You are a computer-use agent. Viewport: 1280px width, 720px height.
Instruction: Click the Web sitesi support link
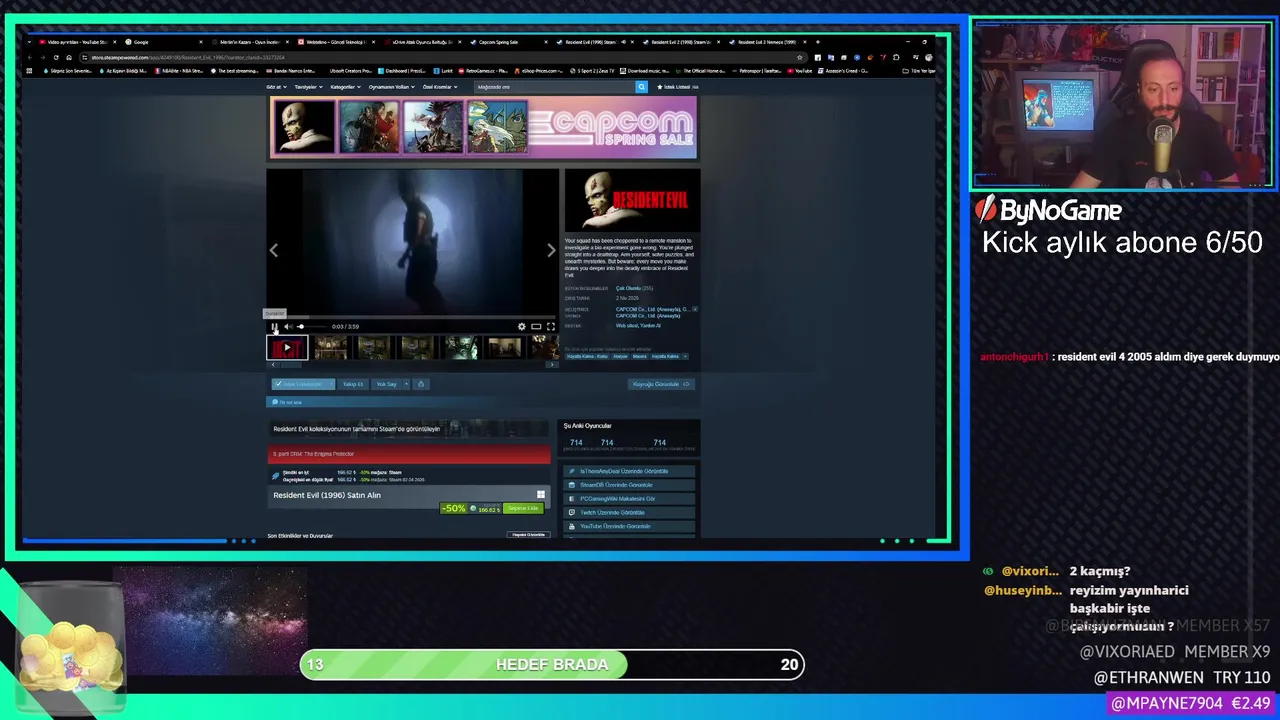click(626, 325)
